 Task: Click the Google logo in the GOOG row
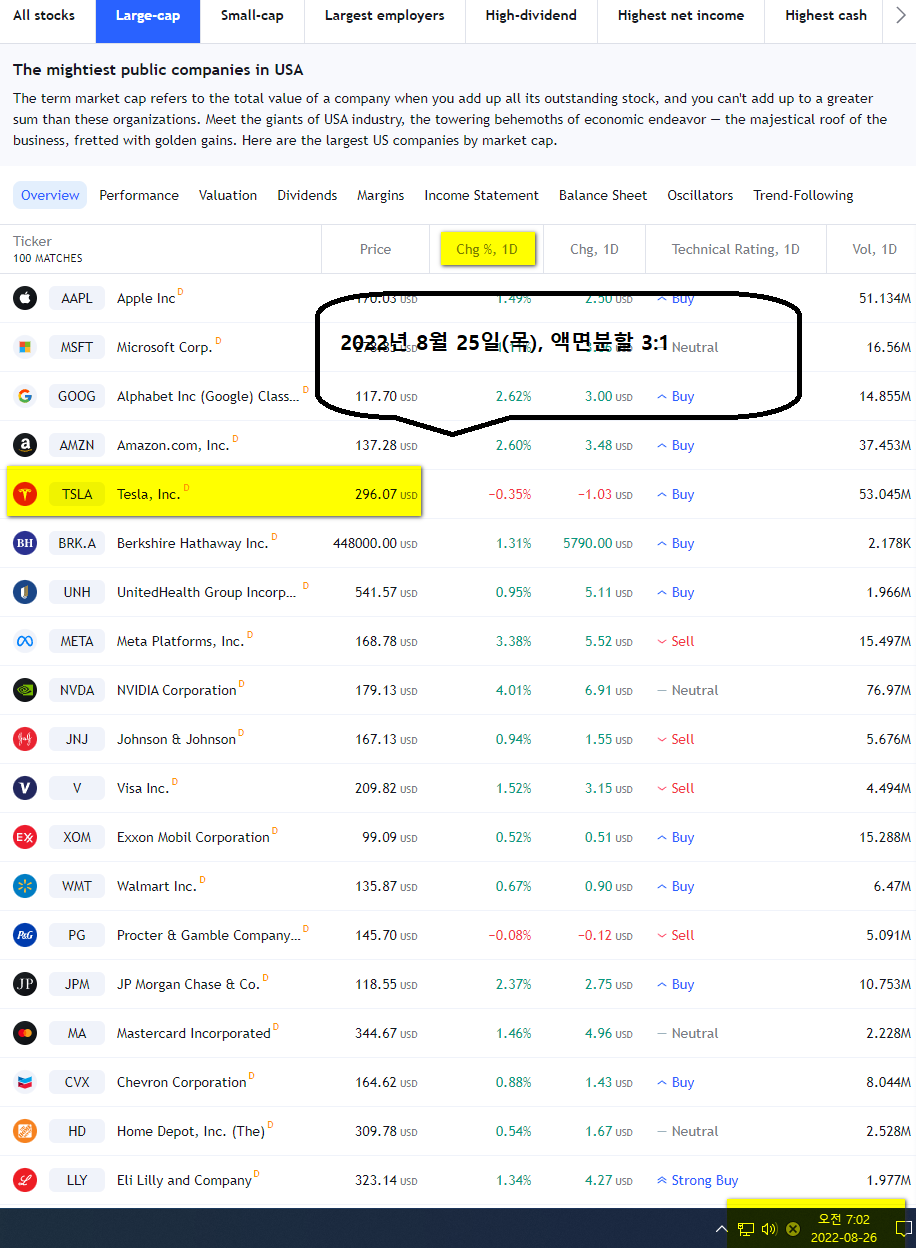coord(25,396)
